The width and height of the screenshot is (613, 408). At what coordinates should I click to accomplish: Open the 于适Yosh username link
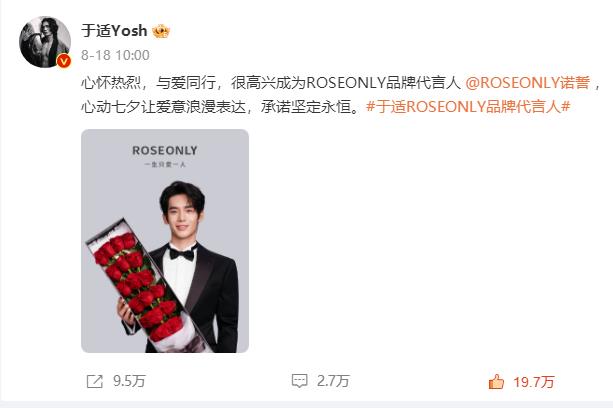[114, 31]
